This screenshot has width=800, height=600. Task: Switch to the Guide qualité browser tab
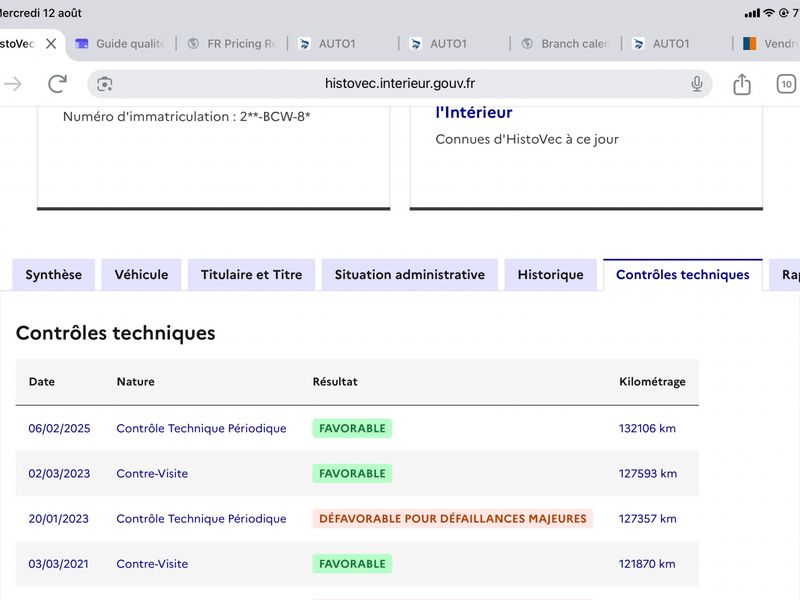[120, 44]
